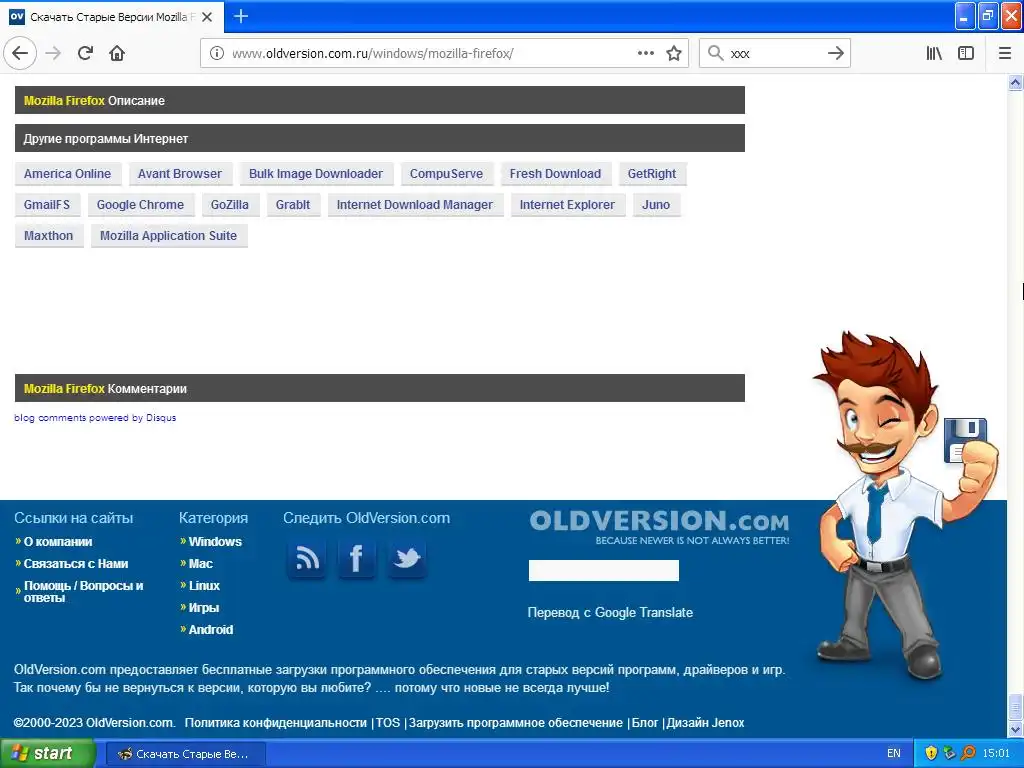Viewport: 1024px width, 768px height.
Task: Open page actions three-dot menu
Action: pyautogui.click(x=645, y=53)
